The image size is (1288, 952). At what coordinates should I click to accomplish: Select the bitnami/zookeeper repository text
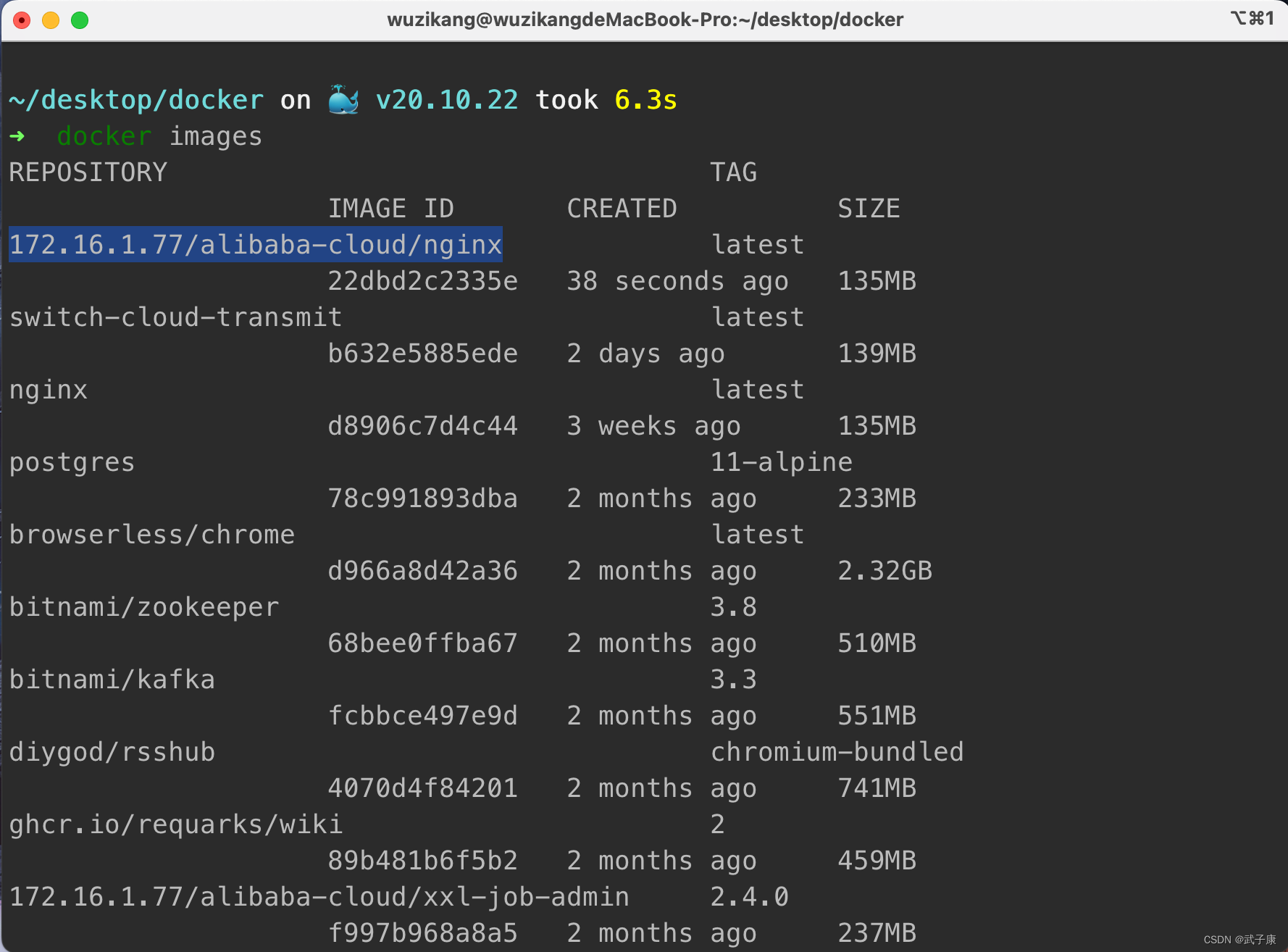tap(143, 606)
